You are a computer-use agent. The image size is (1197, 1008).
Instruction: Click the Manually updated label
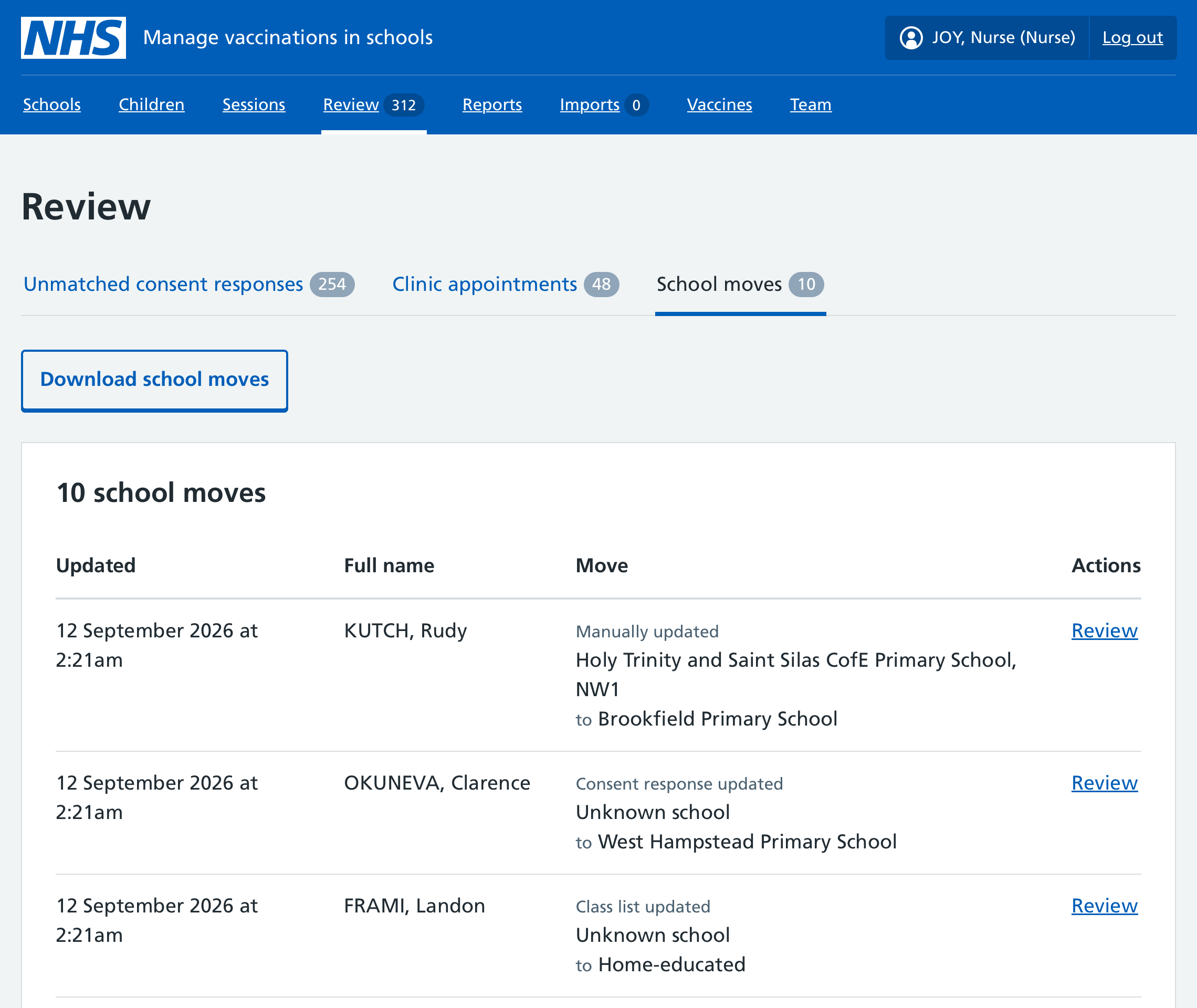(647, 632)
